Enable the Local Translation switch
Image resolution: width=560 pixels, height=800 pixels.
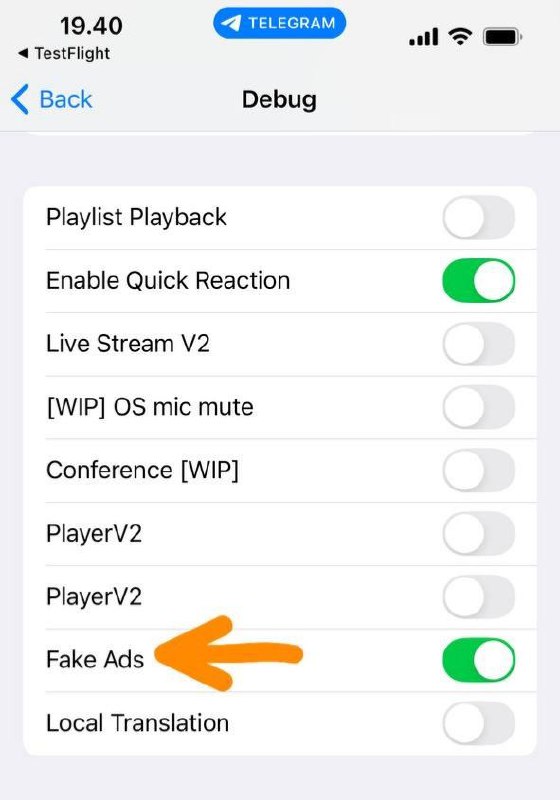click(478, 723)
